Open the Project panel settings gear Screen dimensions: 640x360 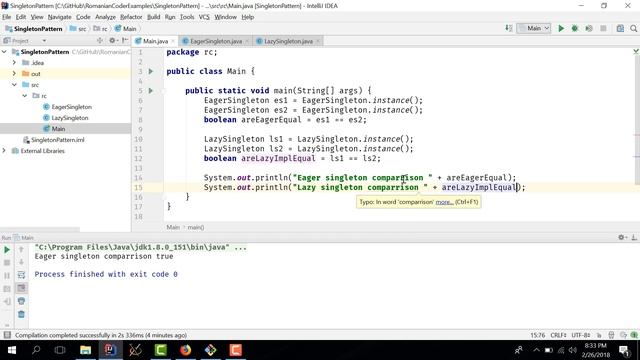click(113, 40)
